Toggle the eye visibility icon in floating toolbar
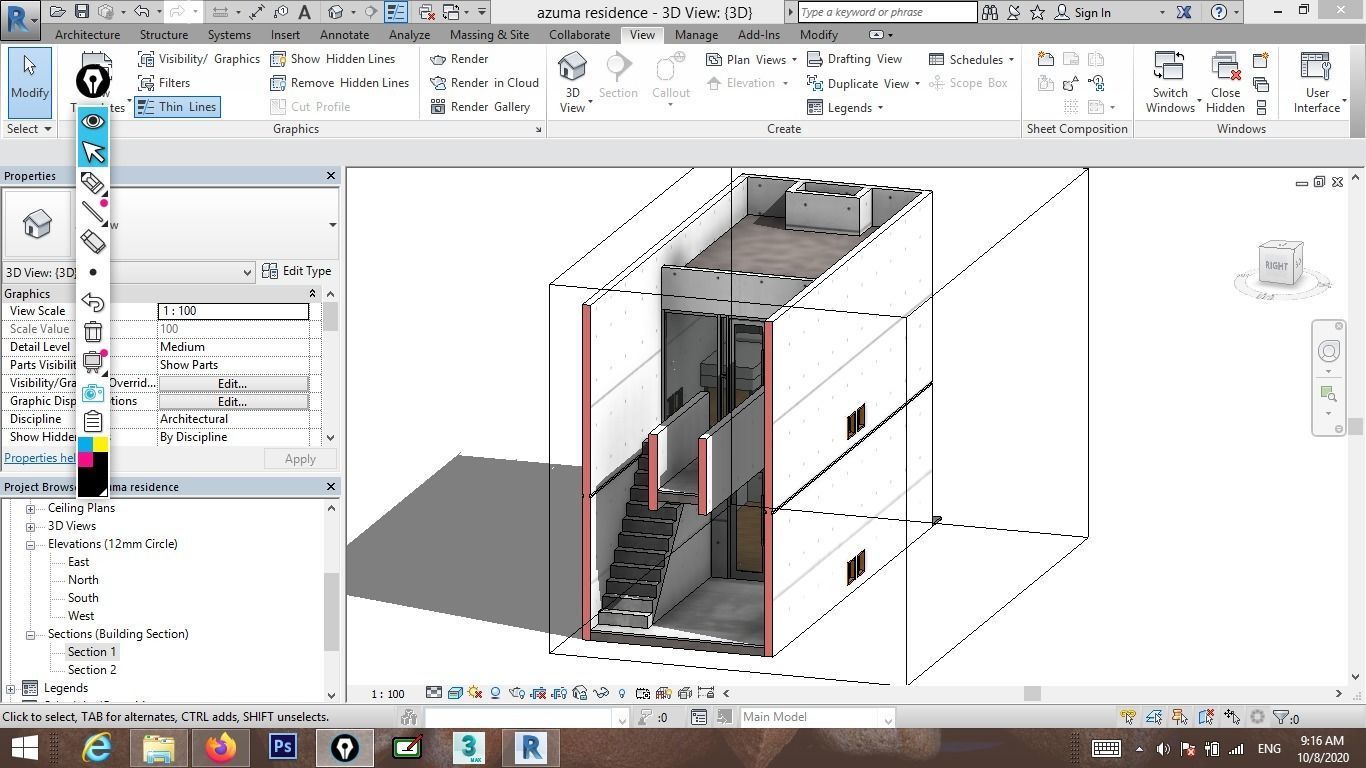Image resolution: width=1366 pixels, height=768 pixels. point(93,121)
